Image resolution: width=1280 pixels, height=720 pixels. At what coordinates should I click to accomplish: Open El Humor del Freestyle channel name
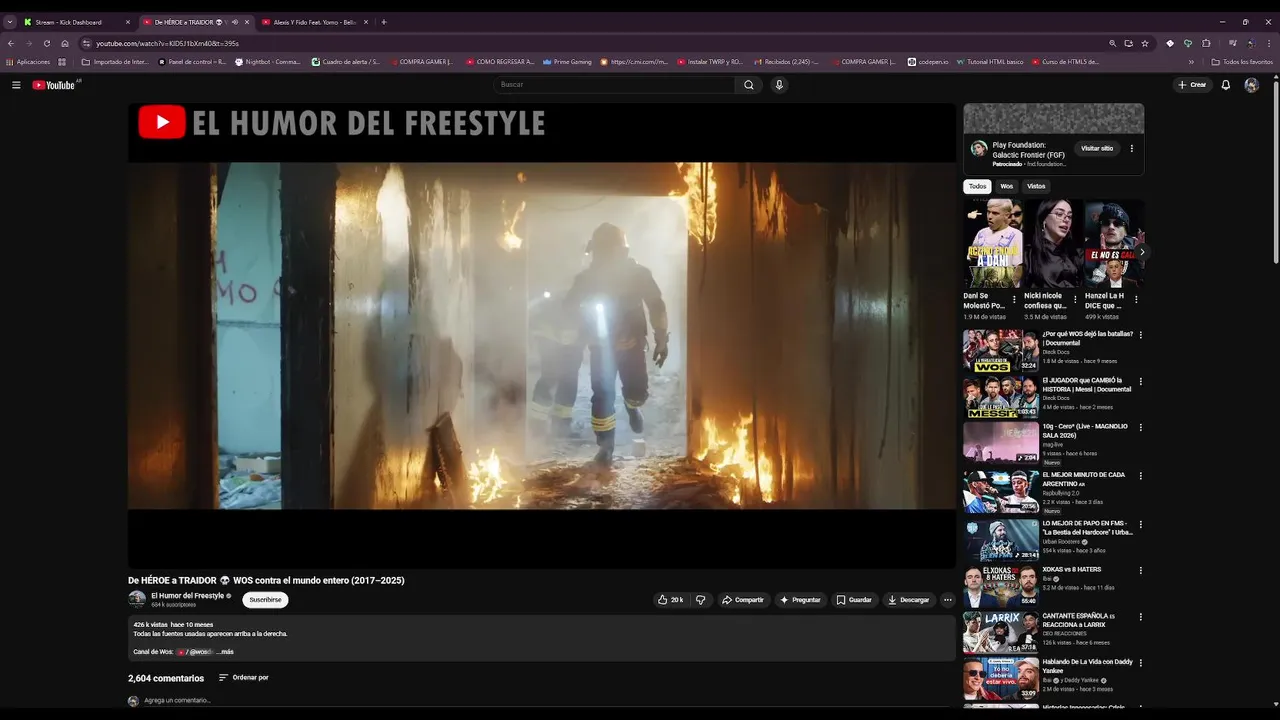[x=187, y=596]
